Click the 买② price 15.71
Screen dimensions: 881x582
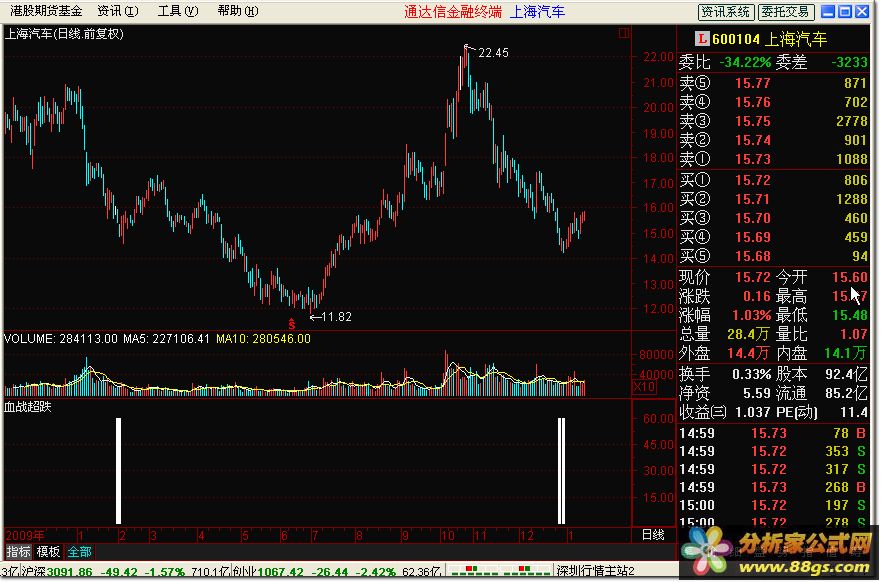point(752,199)
